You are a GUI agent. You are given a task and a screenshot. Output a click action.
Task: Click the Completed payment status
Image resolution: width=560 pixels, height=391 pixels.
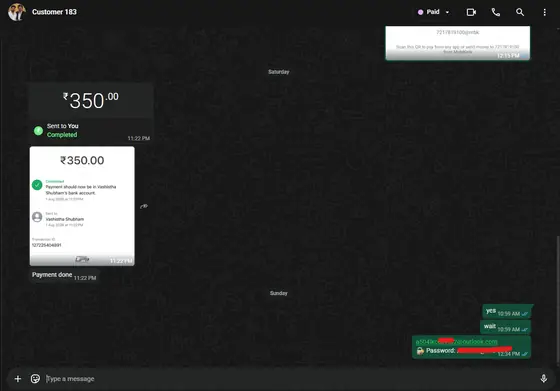(x=62, y=135)
